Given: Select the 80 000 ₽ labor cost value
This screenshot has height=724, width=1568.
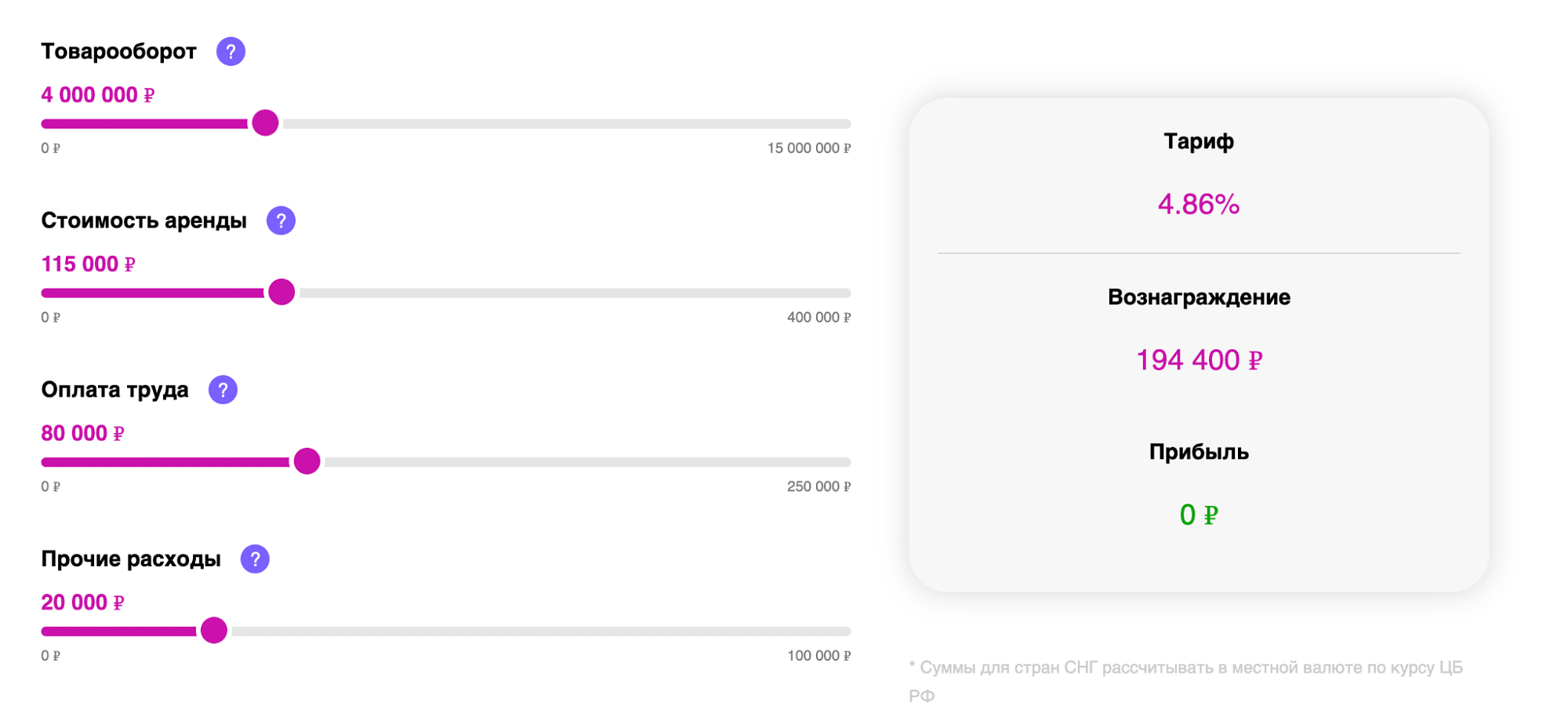Looking at the screenshot, I should (82, 434).
